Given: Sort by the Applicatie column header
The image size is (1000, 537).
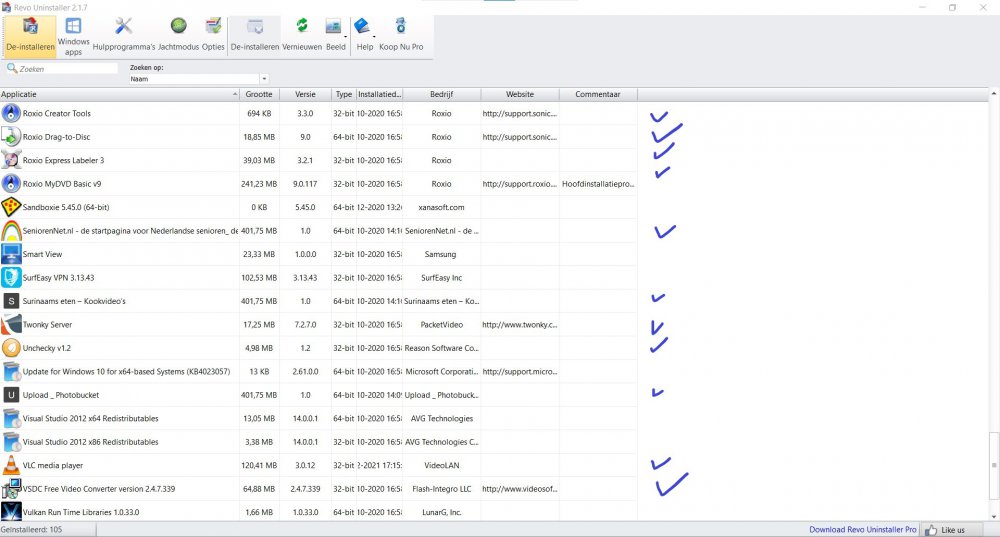Looking at the screenshot, I should [x=116, y=94].
